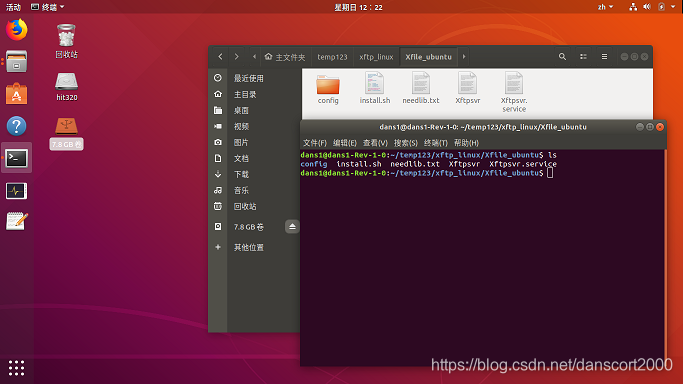This screenshot has width=683, height=384.
Task: Open the terminal 查看(V) menu
Action: point(375,143)
